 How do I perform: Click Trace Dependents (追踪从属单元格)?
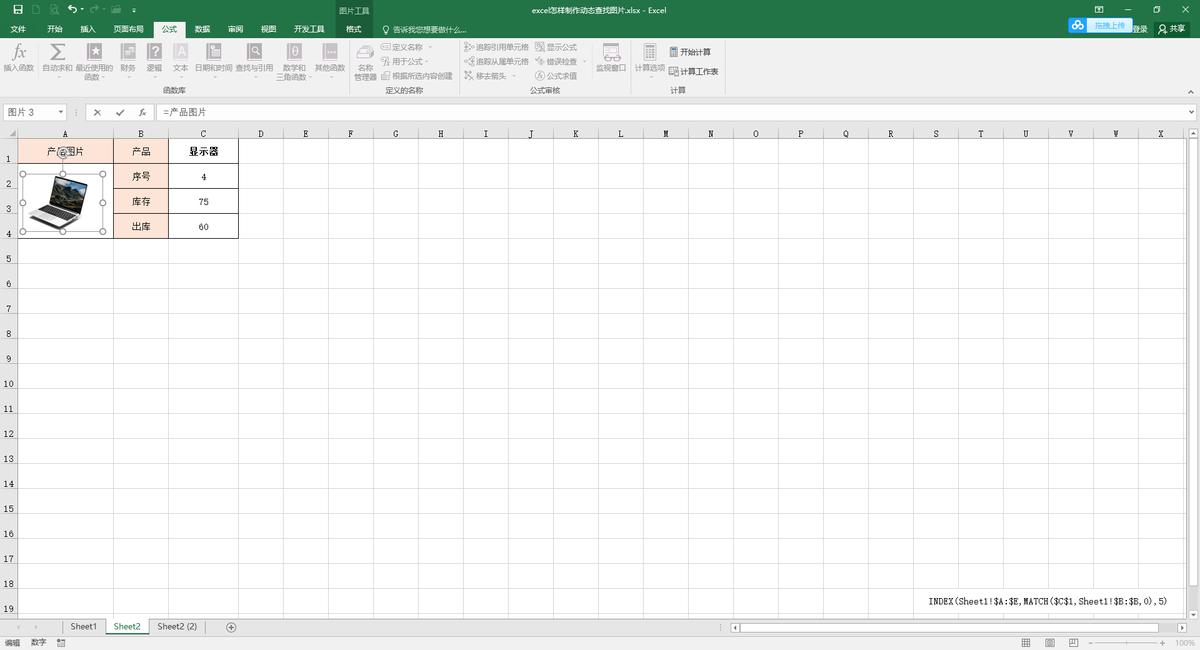point(496,61)
